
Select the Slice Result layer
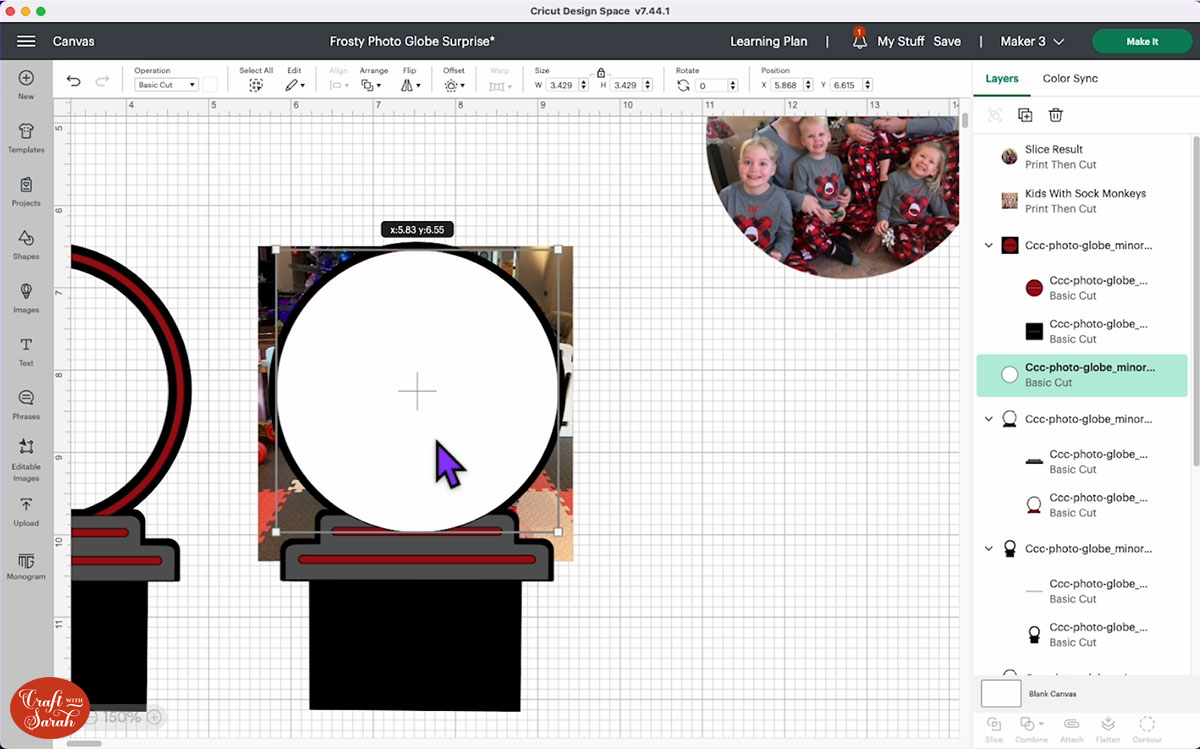click(x=1054, y=157)
